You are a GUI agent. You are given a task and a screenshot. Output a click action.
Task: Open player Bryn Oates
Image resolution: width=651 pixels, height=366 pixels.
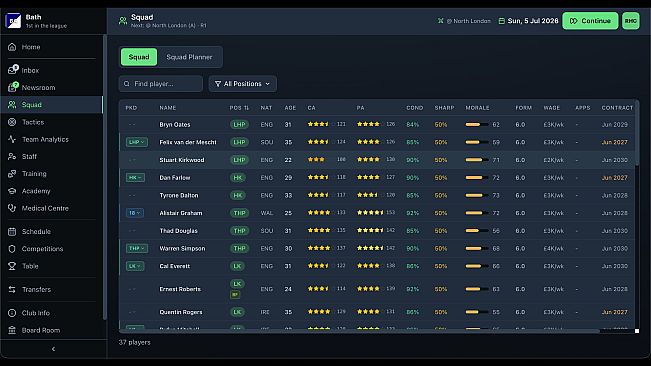click(x=175, y=124)
